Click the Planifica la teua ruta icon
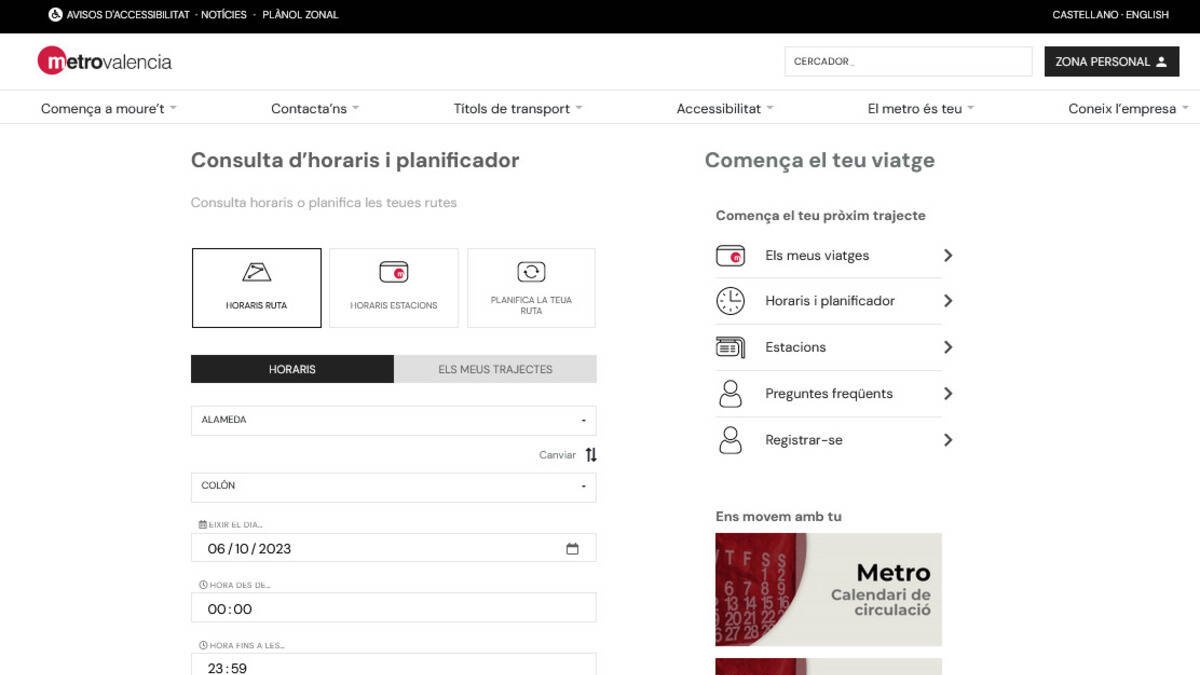 531,272
